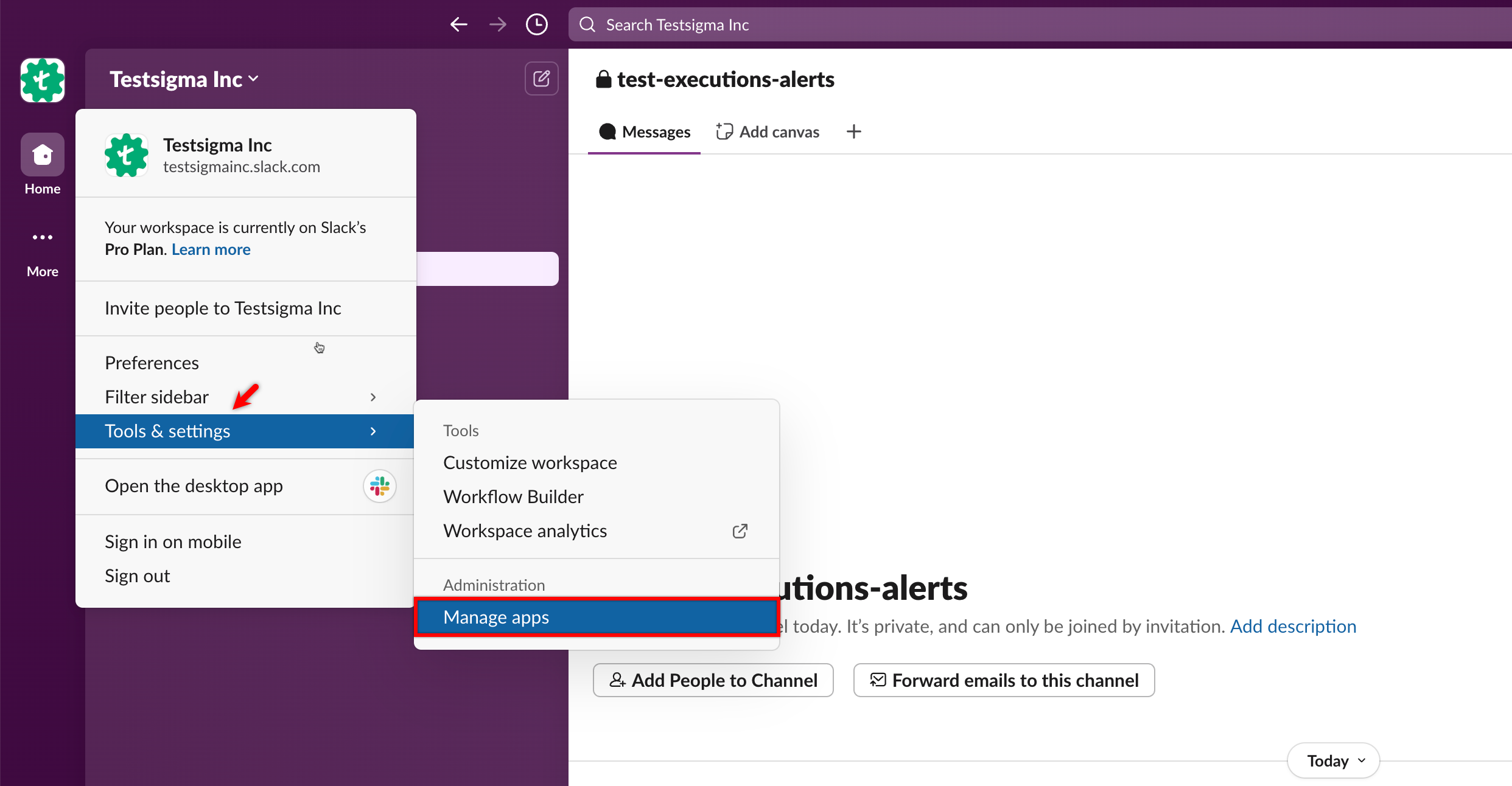The image size is (1512, 786).
Task: Open the Learn more link
Action: point(211,249)
